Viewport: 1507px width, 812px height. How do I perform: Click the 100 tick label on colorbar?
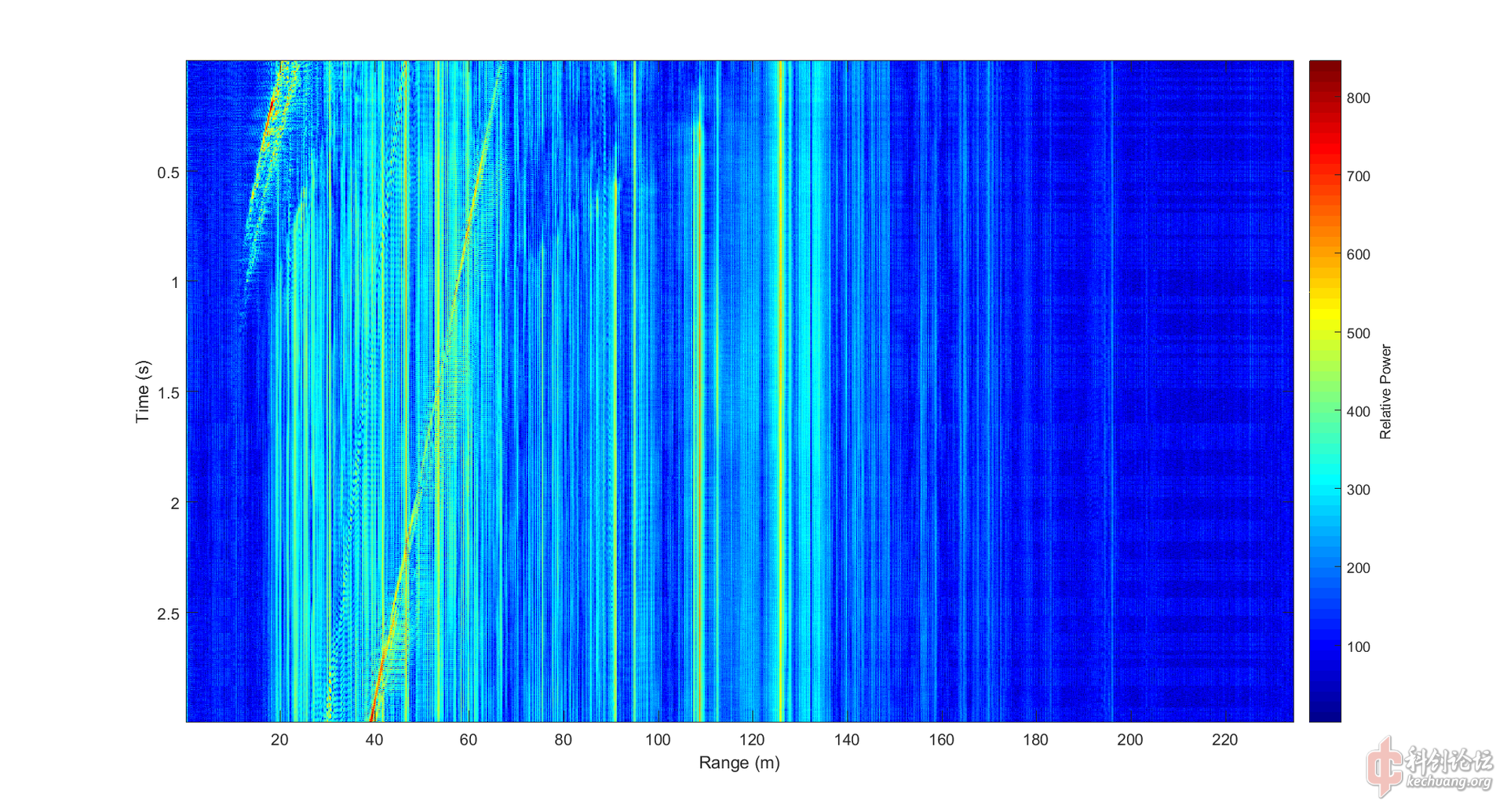coord(1358,647)
